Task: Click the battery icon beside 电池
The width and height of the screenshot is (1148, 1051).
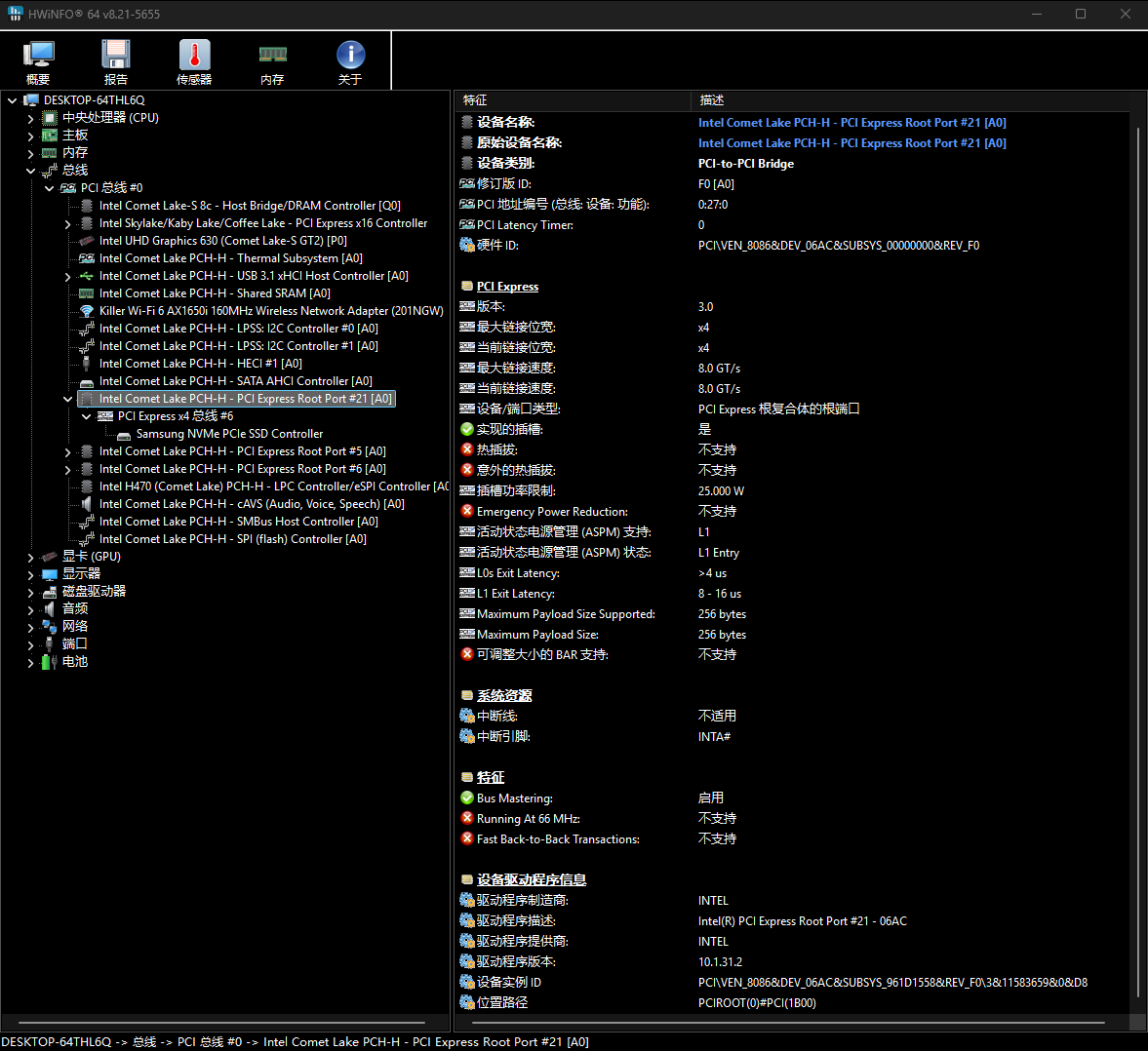Action: coord(49,662)
